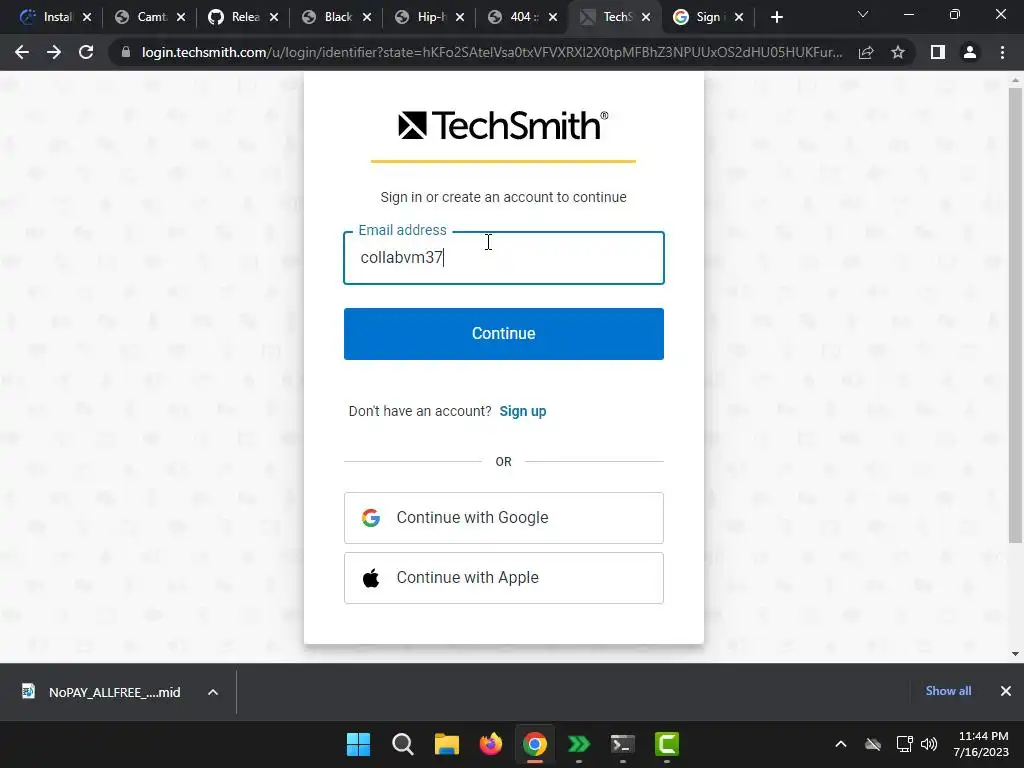The height and width of the screenshot is (768, 1024).
Task: Click the cloud sync tray icon
Action: coord(872,744)
